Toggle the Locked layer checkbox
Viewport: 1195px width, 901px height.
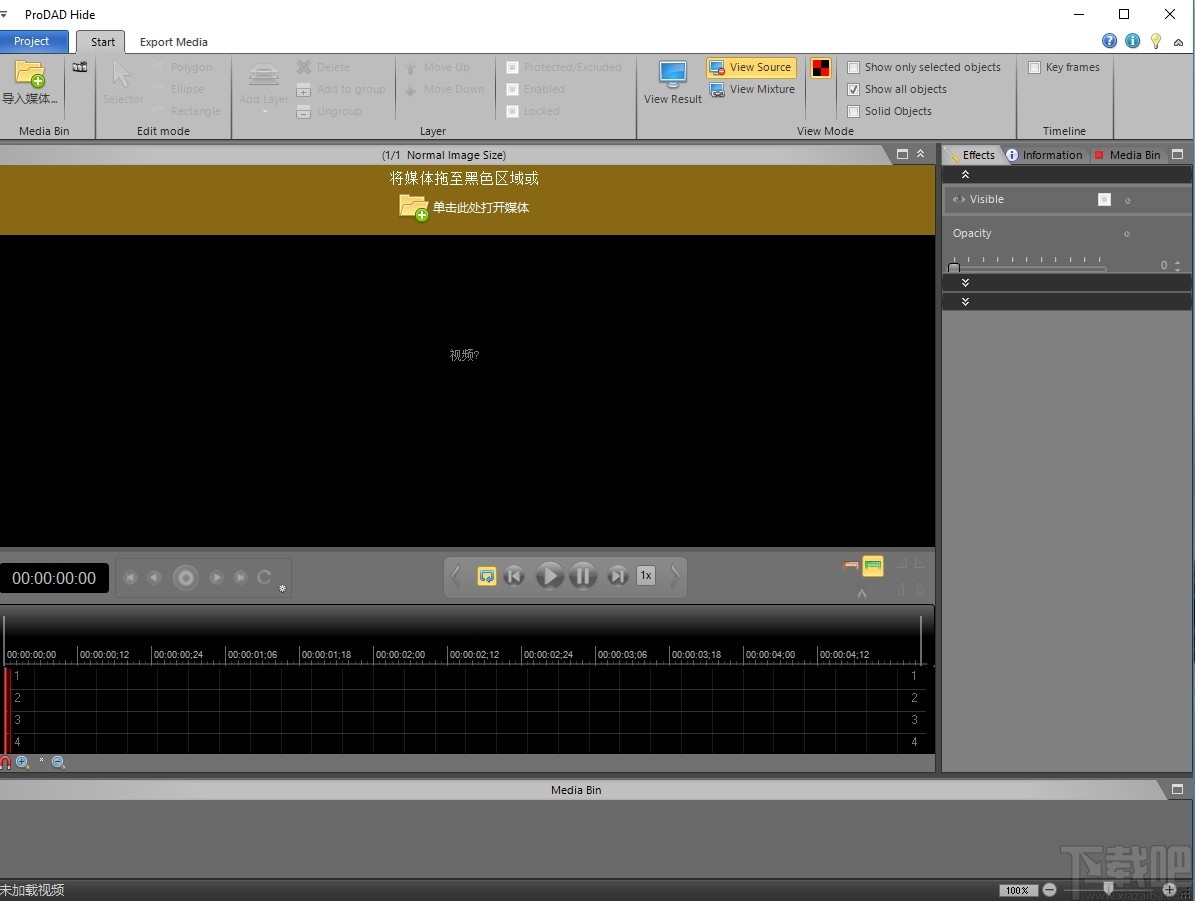[x=513, y=111]
